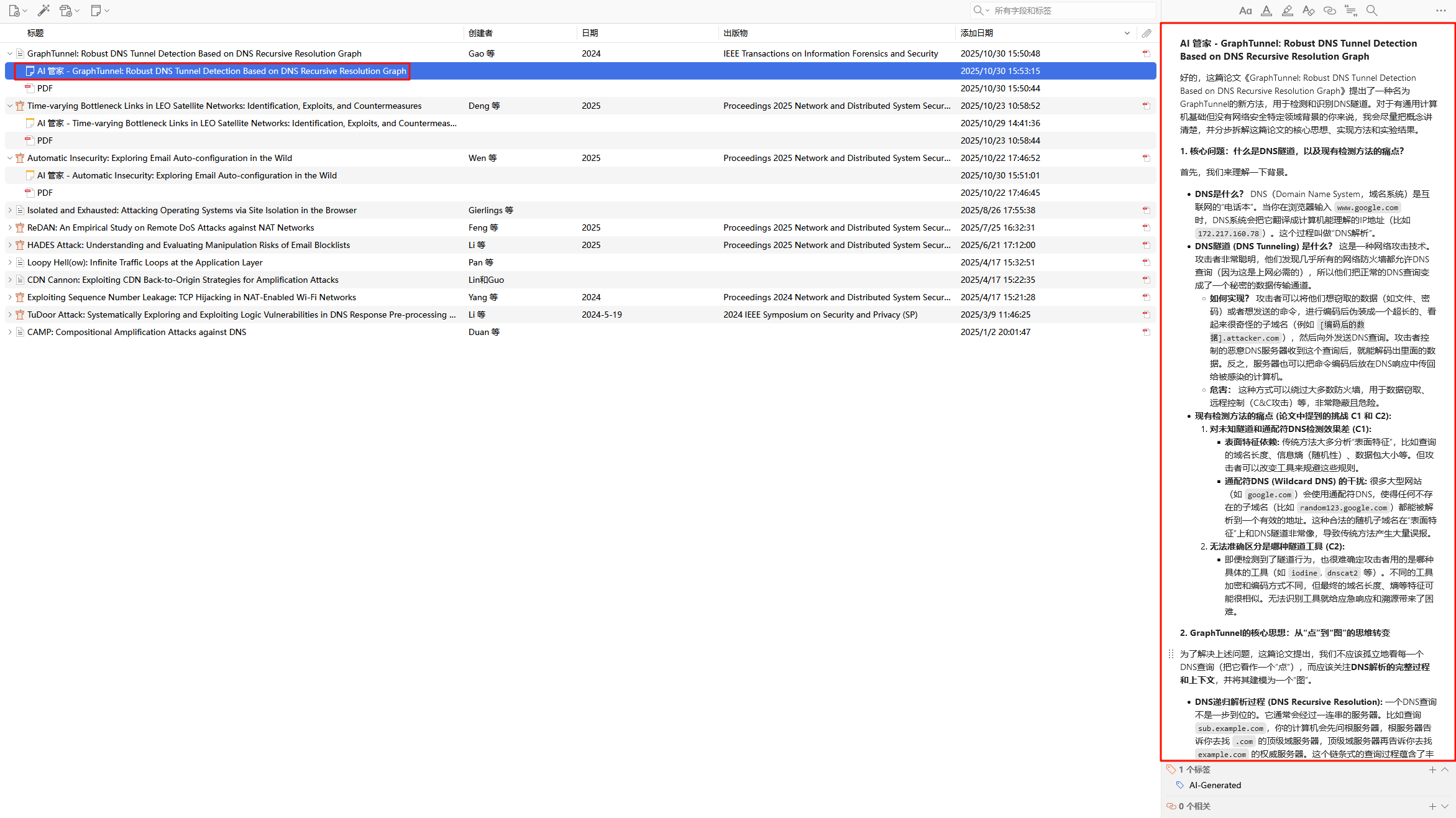This screenshot has width=1456, height=818.
Task: Click the insert citation quote icon
Action: point(1350,11)
